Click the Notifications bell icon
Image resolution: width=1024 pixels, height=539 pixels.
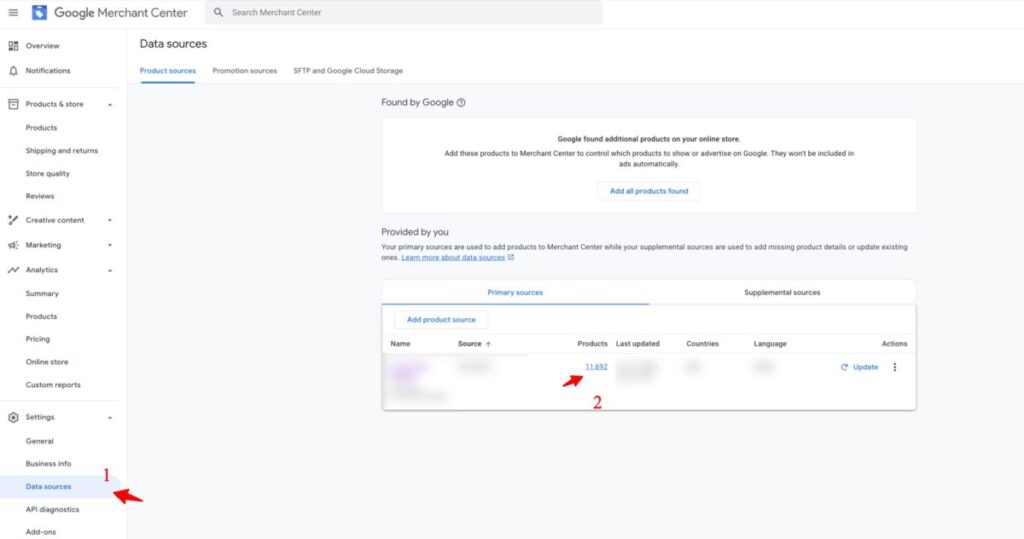[13, 71]
